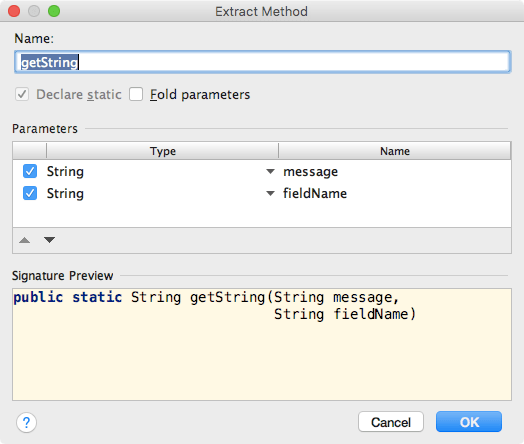Uncheck the message parameter checkbox
Image resolution: width=524 pixels, height=444 pixels.
coord(30,171)
